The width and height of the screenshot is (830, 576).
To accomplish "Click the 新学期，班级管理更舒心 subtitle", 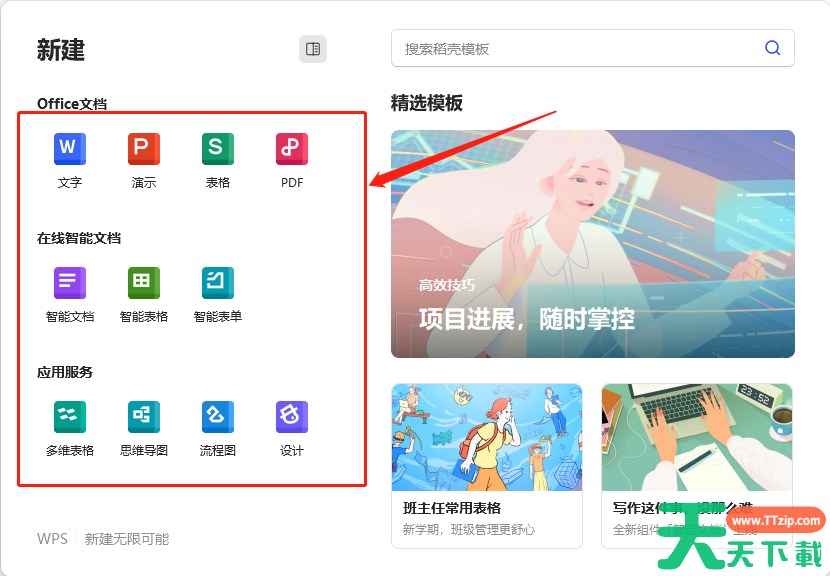I will [468, 529].
